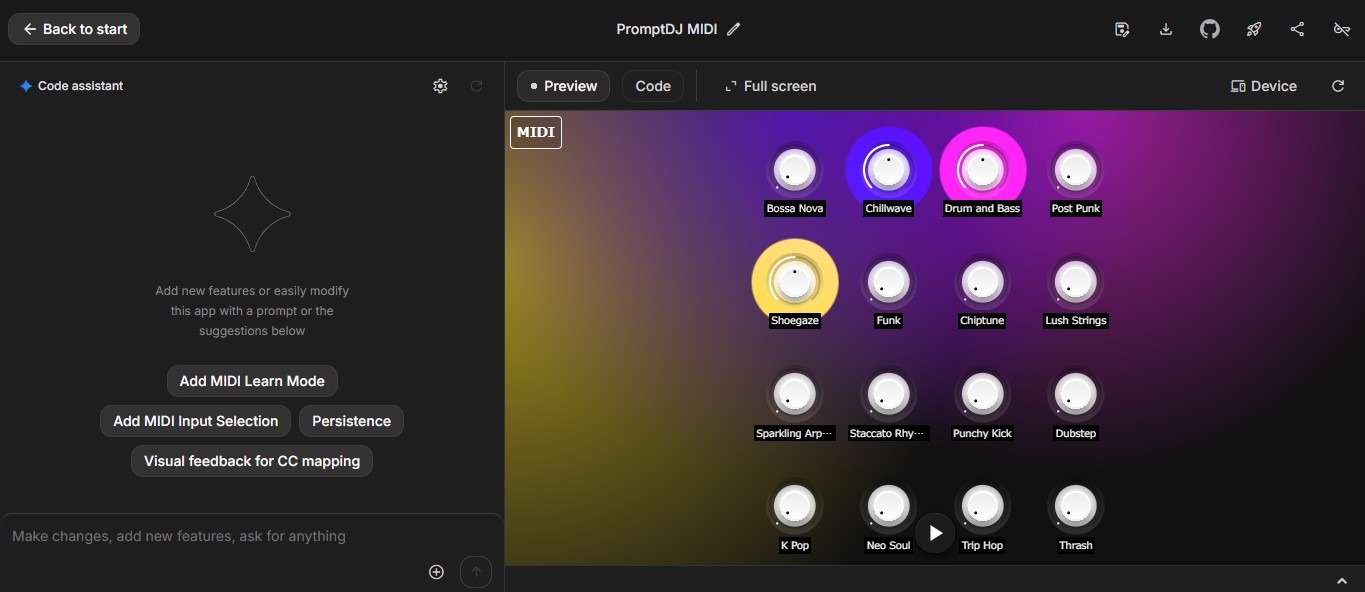Image resolution: width=1365 pixels, height=592 pixels.
Task: Download the app using the download icon
Action: 1166,29
